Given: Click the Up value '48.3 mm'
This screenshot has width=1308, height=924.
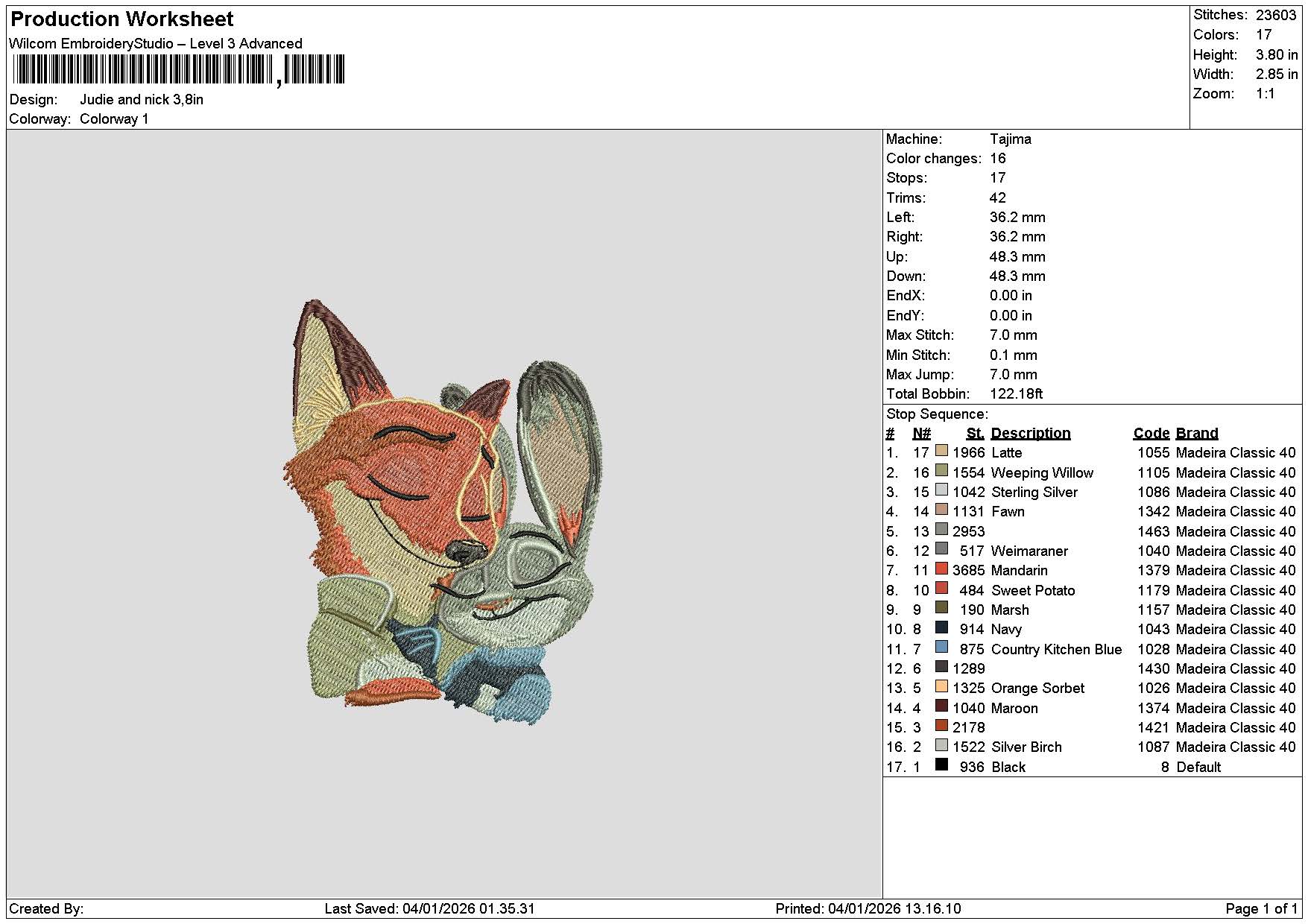Looking at the screenshot, I should (x=1017, y=256).
